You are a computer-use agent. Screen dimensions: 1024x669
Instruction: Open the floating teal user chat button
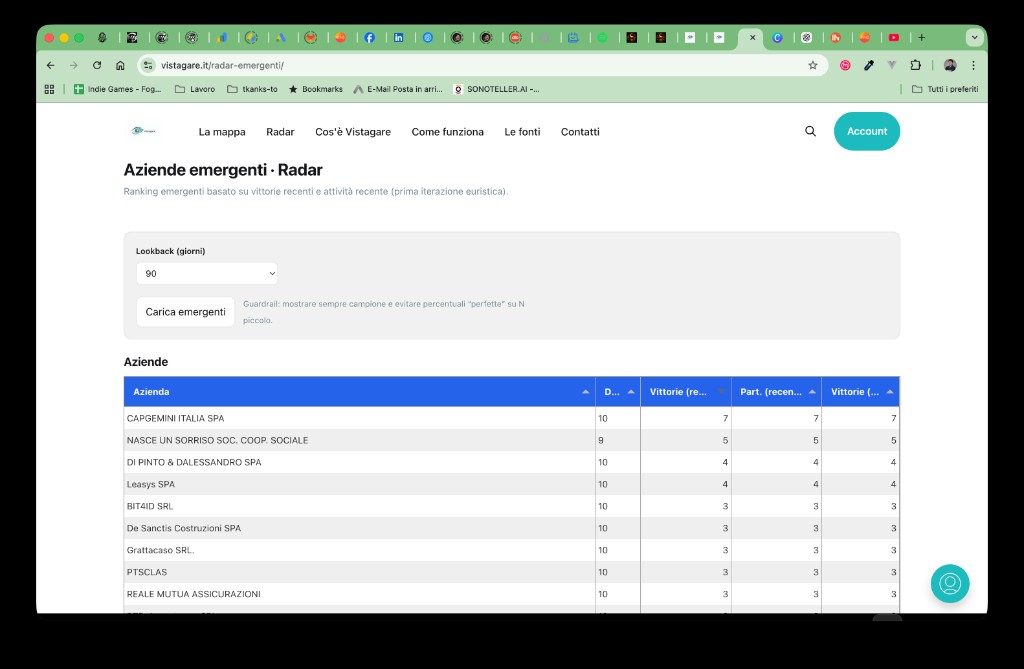950,583
